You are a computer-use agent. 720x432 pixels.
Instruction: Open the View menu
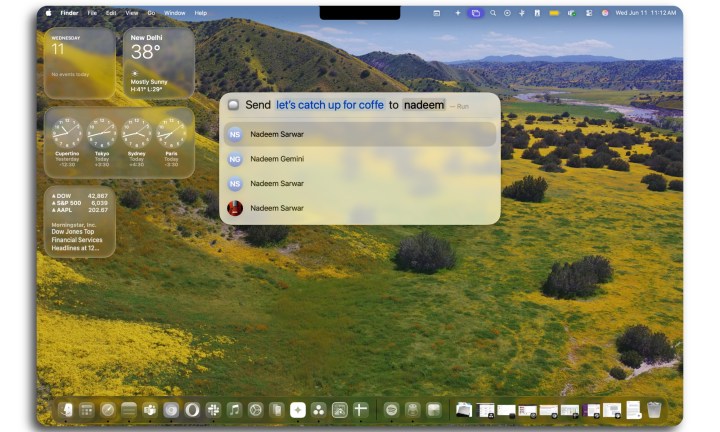[132, 13]
